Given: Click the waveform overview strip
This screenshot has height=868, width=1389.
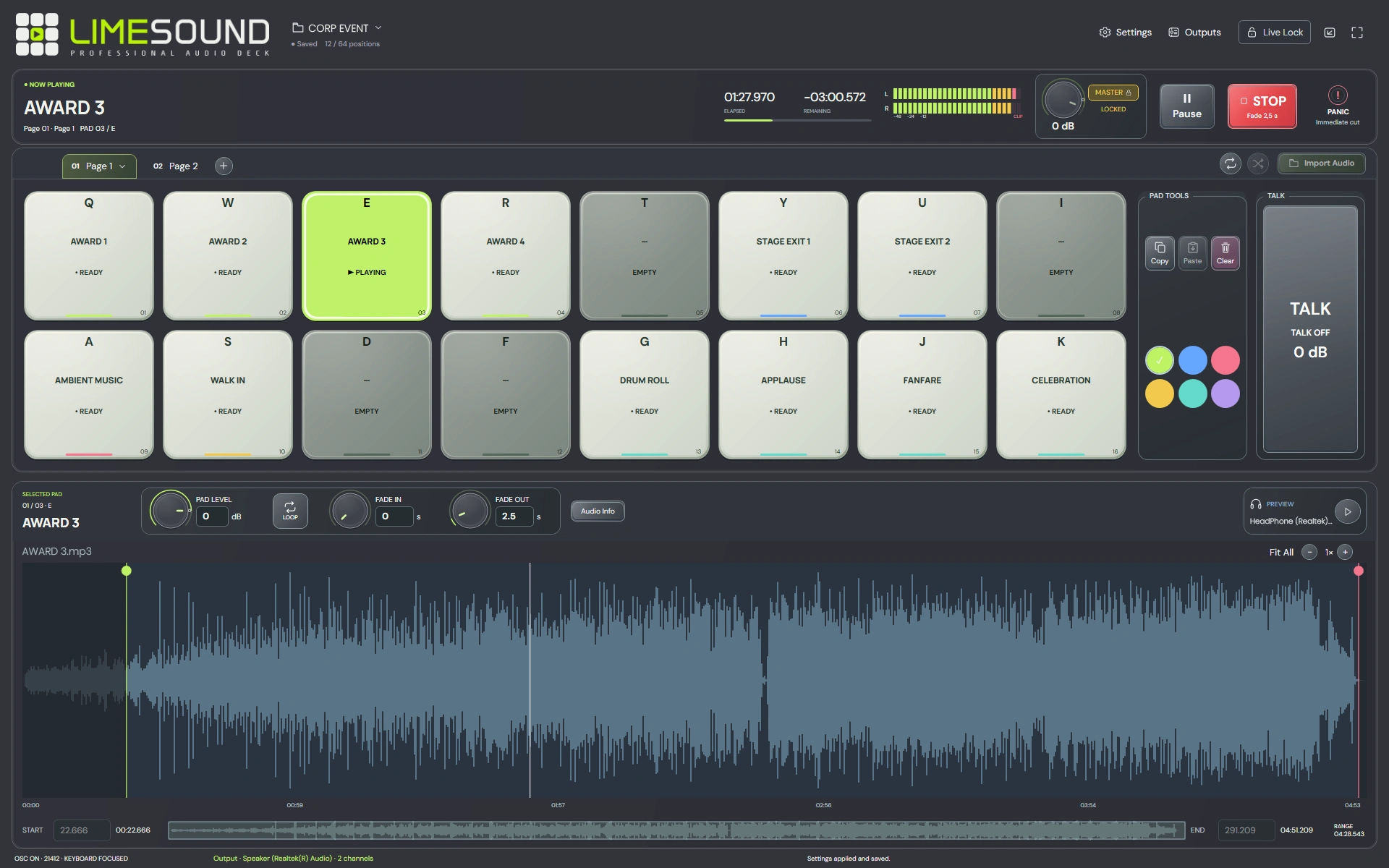Looking at the screenshot, I should click(x=676, y=830).
